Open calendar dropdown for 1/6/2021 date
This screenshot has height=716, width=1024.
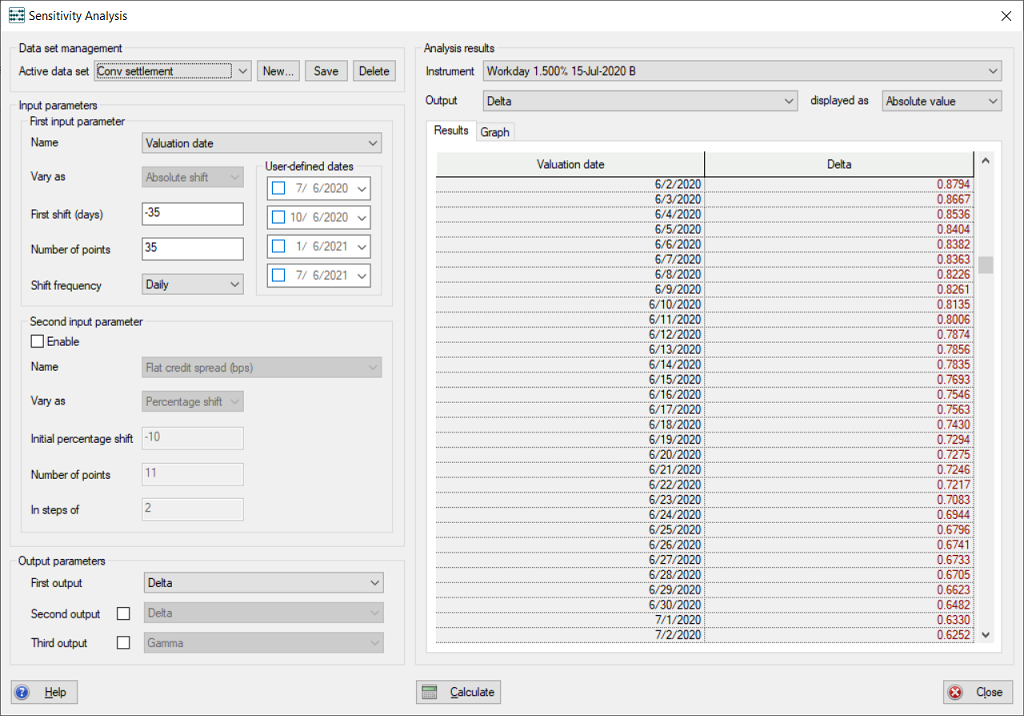click(362, 246)
